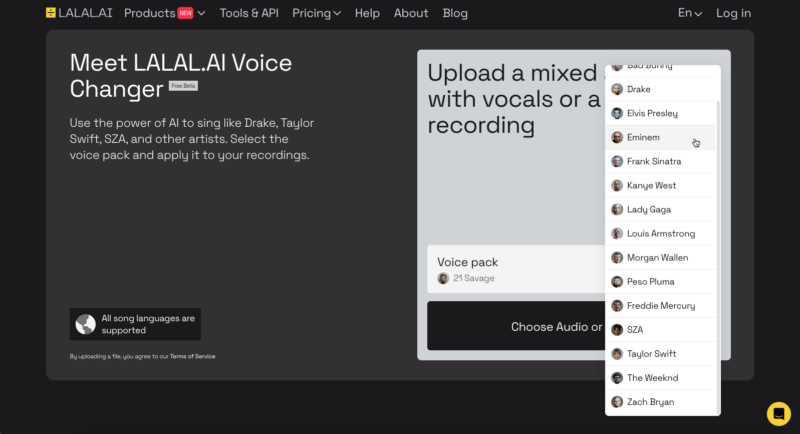Click Frank Sinatra's avatar icon

point(617,161)
